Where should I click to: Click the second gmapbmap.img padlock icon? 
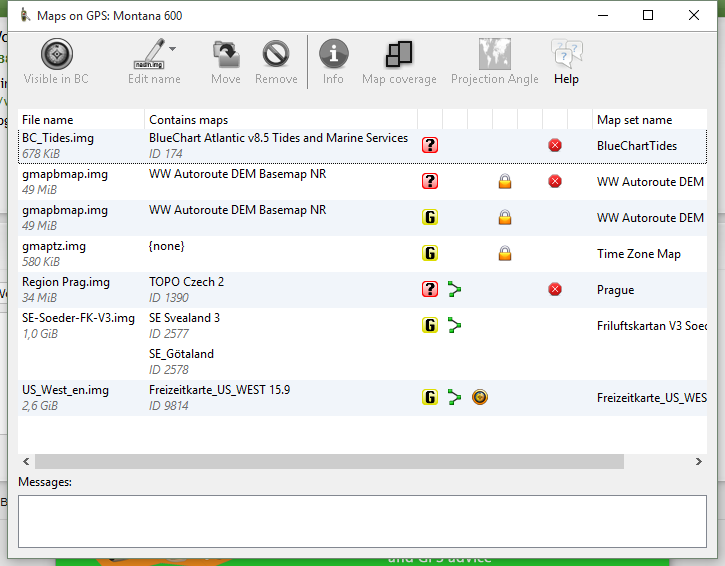point(505,217)
